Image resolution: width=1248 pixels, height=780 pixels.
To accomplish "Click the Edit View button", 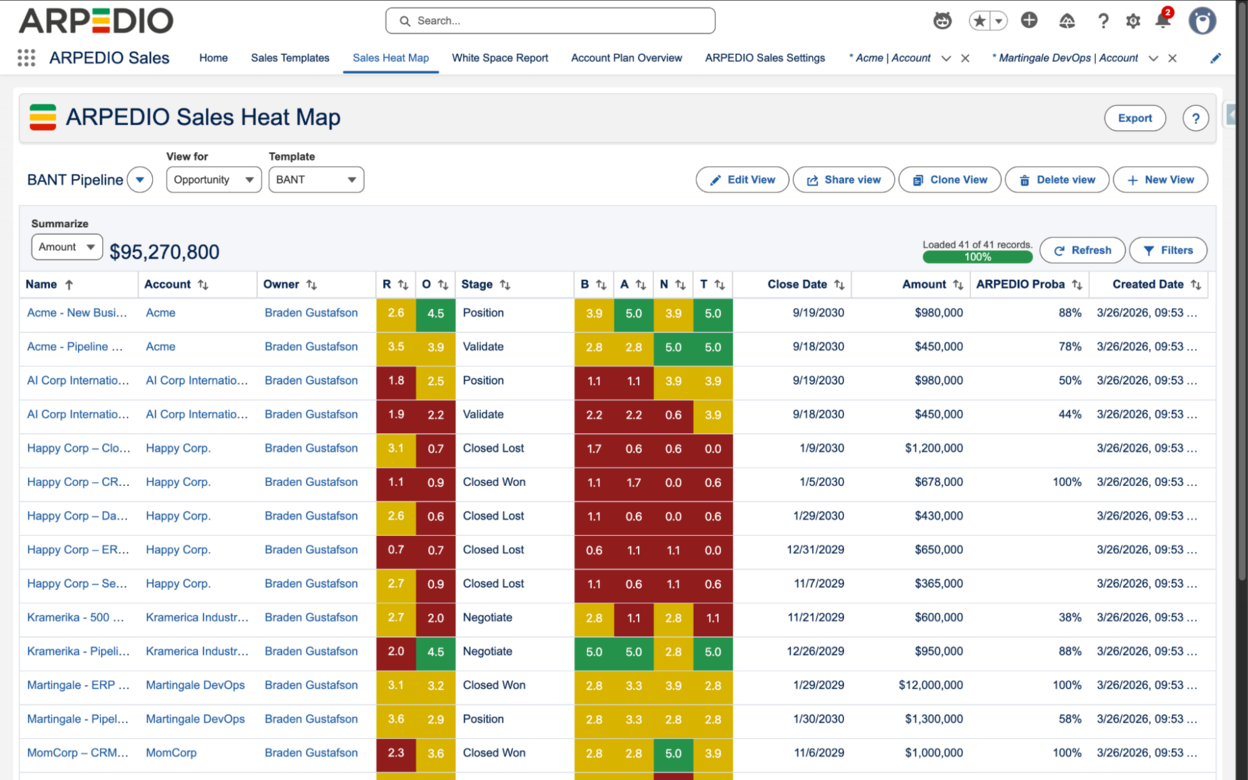I will coord(742,180).
